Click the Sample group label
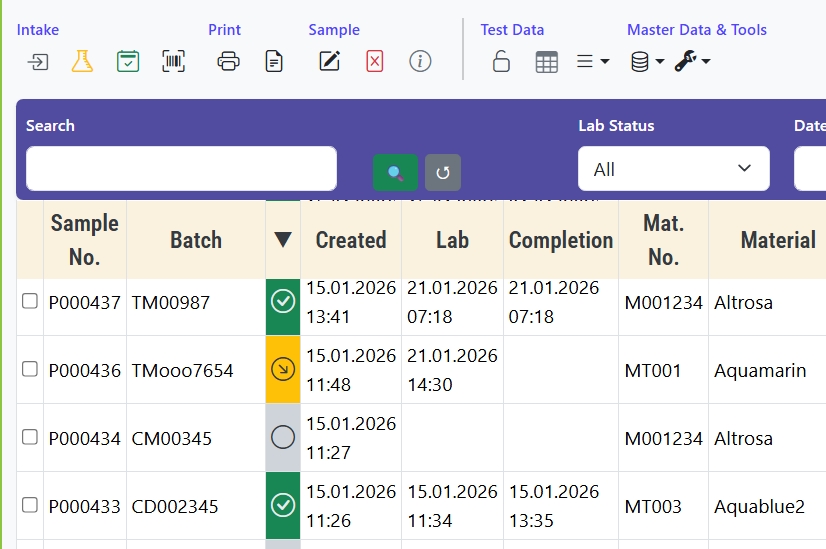The width and height of the screenshot is (826, 549). [334, 30]
